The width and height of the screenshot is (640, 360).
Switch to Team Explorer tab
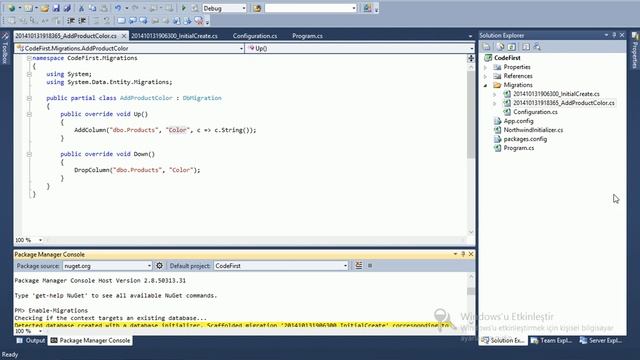pyautogui.click(x=551, y=340)
